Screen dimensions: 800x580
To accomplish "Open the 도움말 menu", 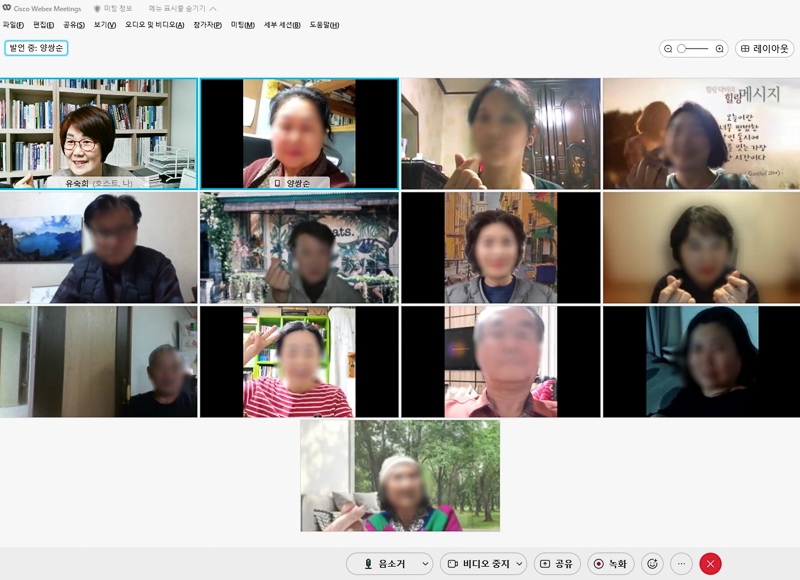I will (x=321, y=25).
